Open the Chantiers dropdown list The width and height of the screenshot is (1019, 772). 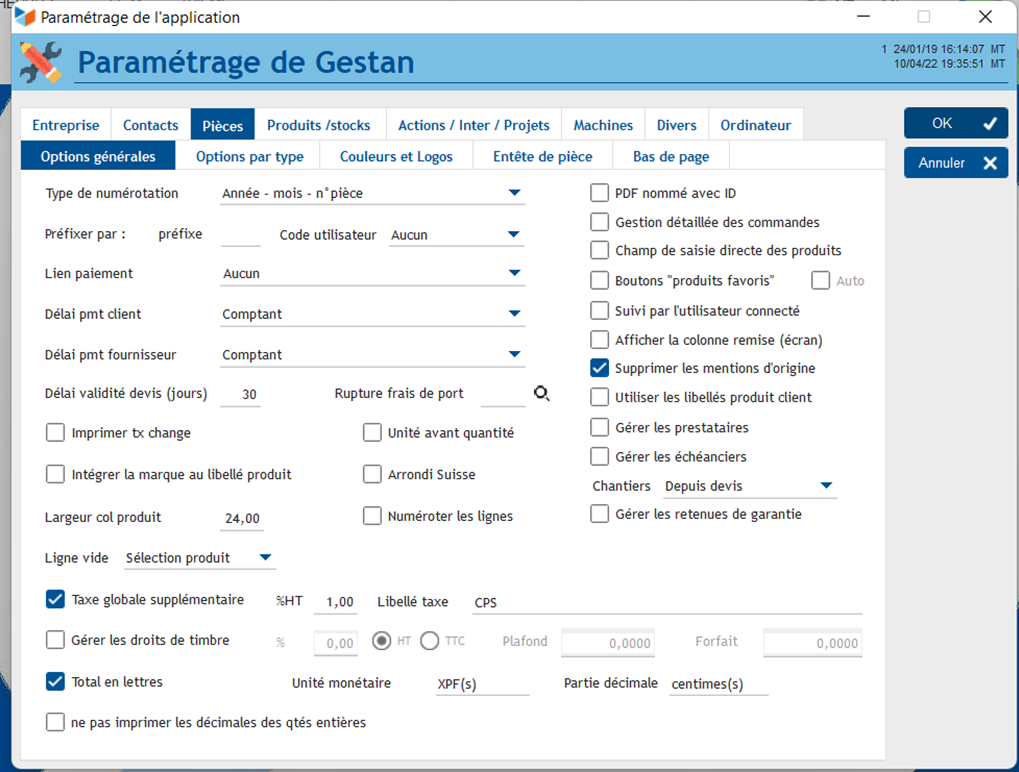(826, 486)
